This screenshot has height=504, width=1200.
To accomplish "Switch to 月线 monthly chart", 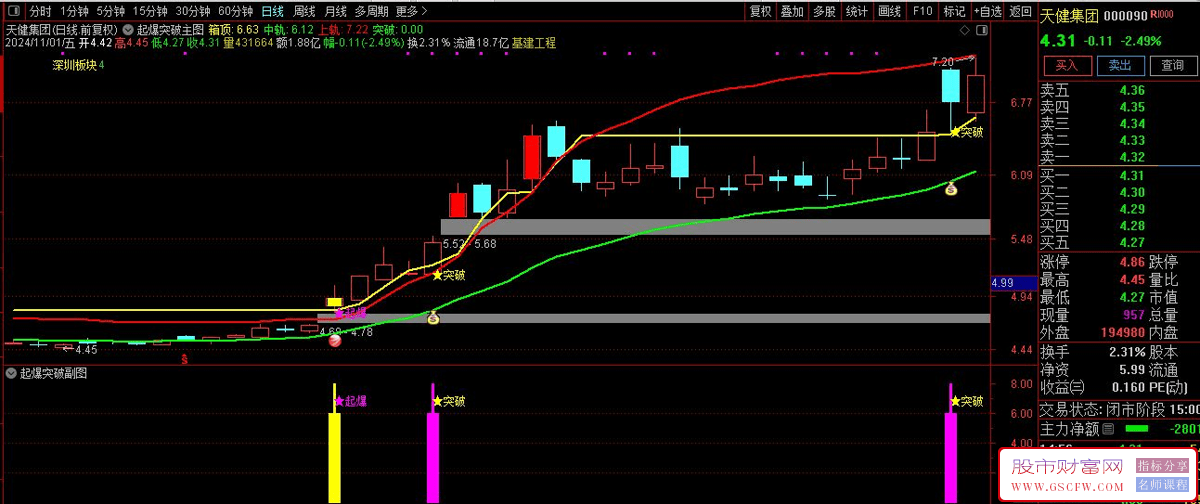I will click(x=335, y=11).
